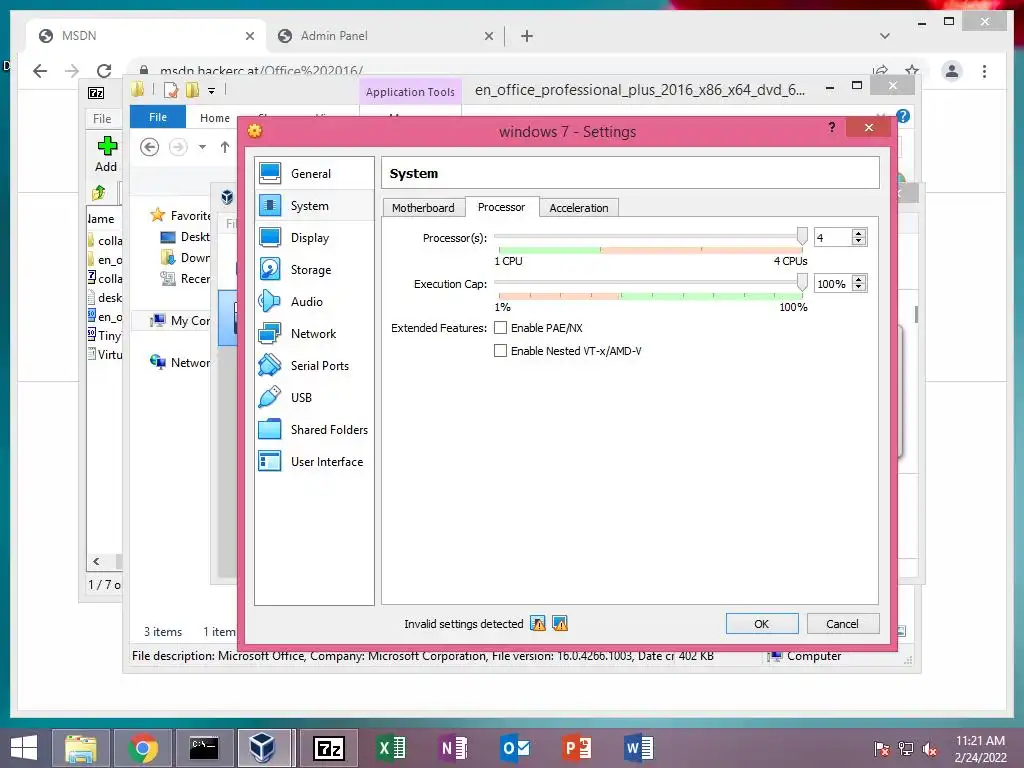Click Chrome's back navigation arrow

[x=40, y=71]
